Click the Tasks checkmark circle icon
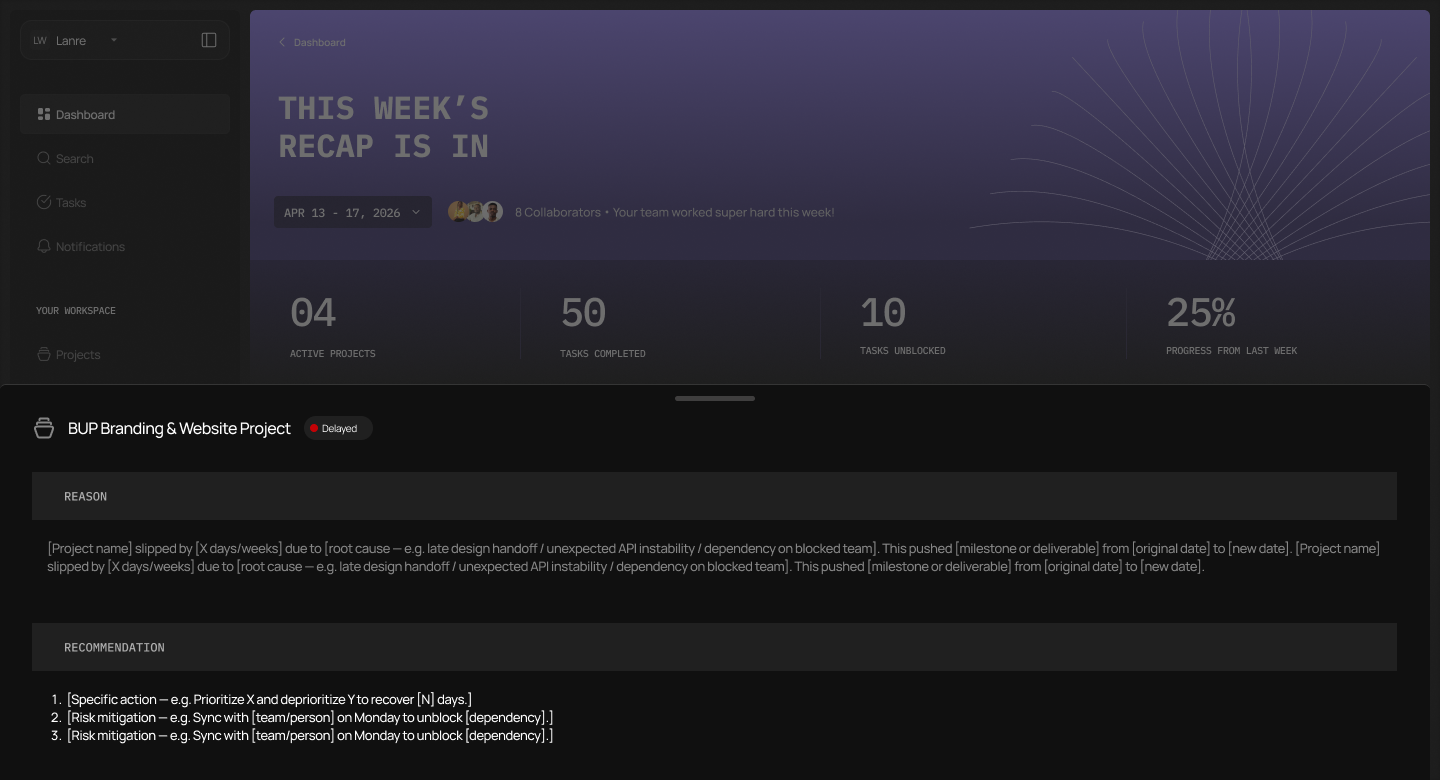1440x780 pixels. coord(44,202)
